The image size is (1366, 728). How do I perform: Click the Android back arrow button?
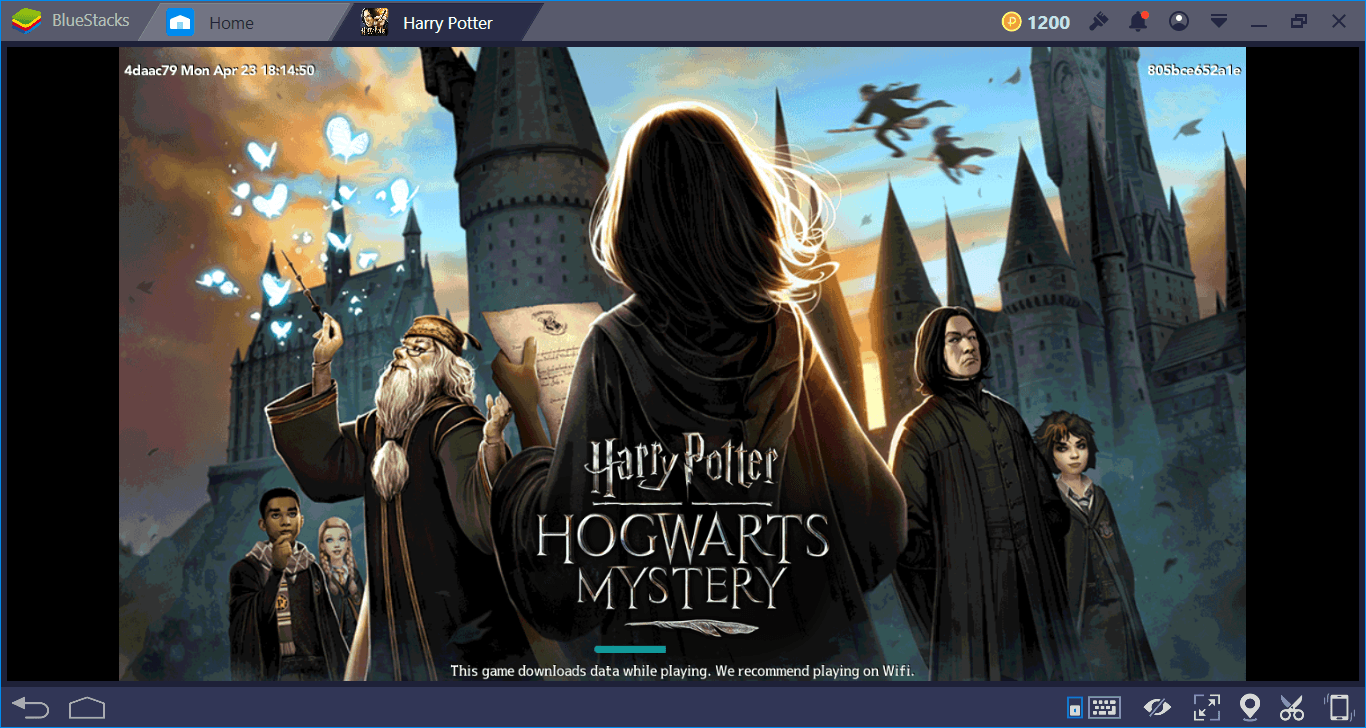coord(31,708)
